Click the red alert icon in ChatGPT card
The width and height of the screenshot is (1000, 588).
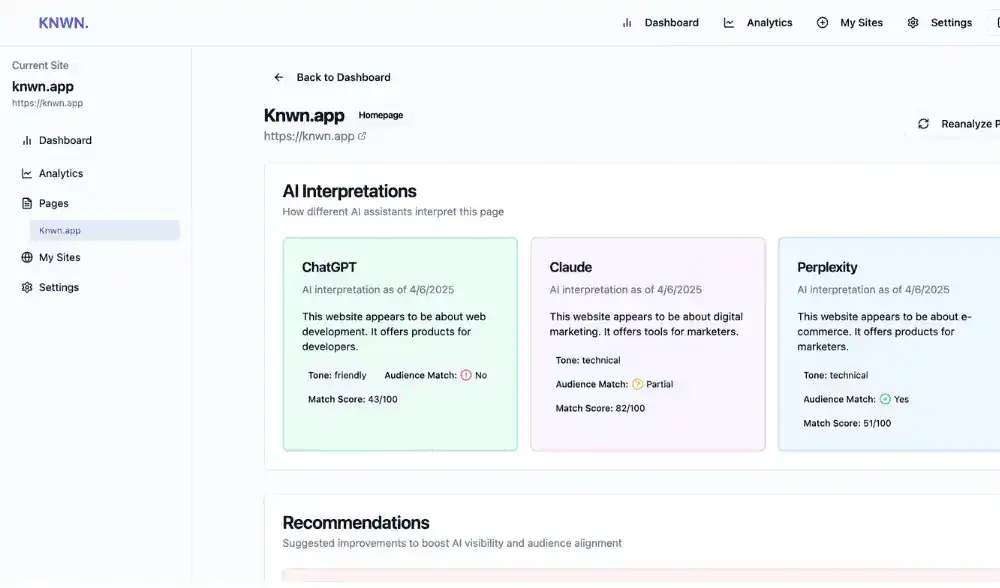pyautogui.click(x=466, y=375)
